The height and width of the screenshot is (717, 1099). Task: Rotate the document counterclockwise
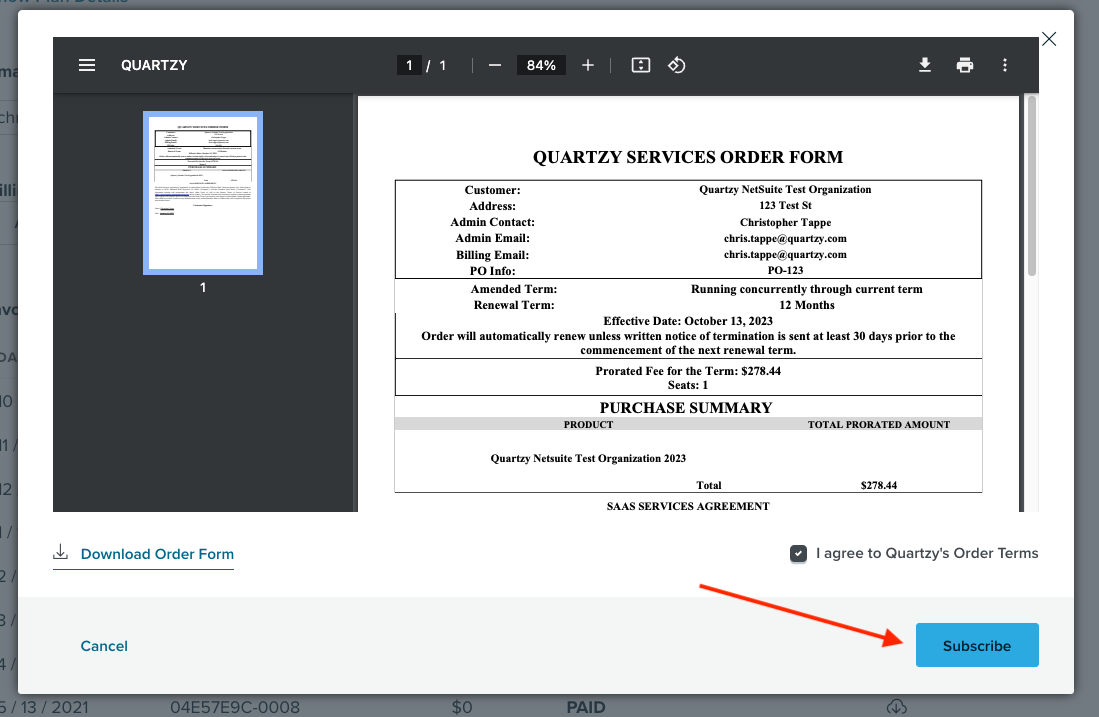coord(676,65)
